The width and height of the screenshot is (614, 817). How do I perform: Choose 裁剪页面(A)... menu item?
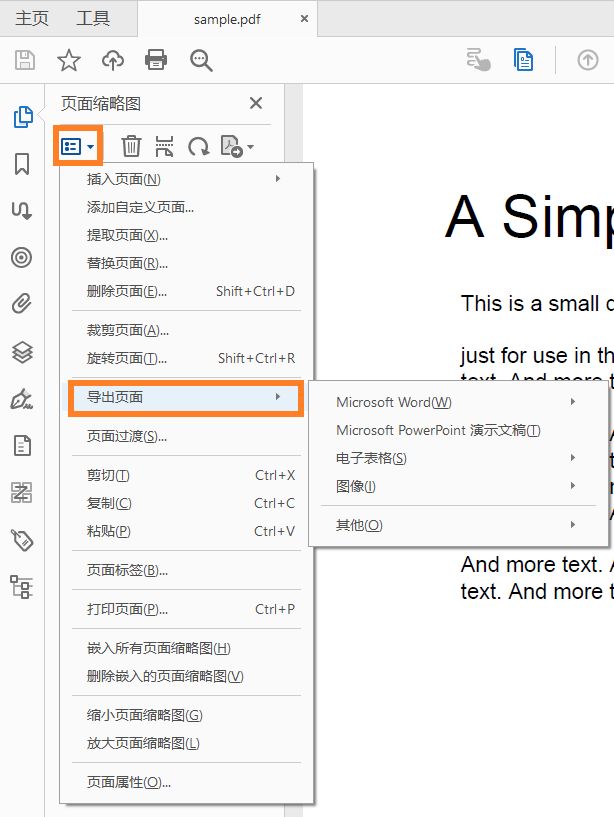186,330
